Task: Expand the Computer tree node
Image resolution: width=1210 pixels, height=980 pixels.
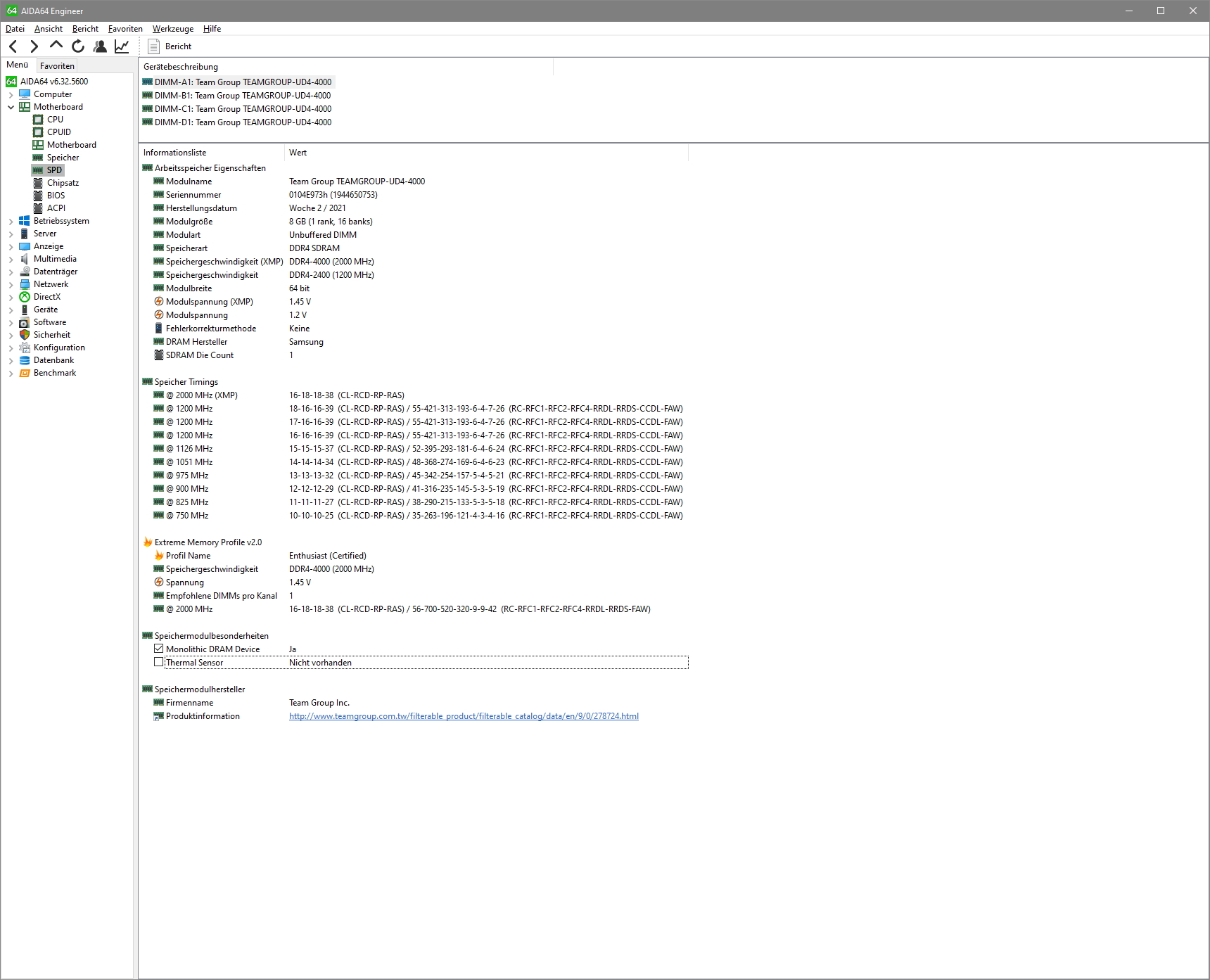Action: [x=10, y=94]
